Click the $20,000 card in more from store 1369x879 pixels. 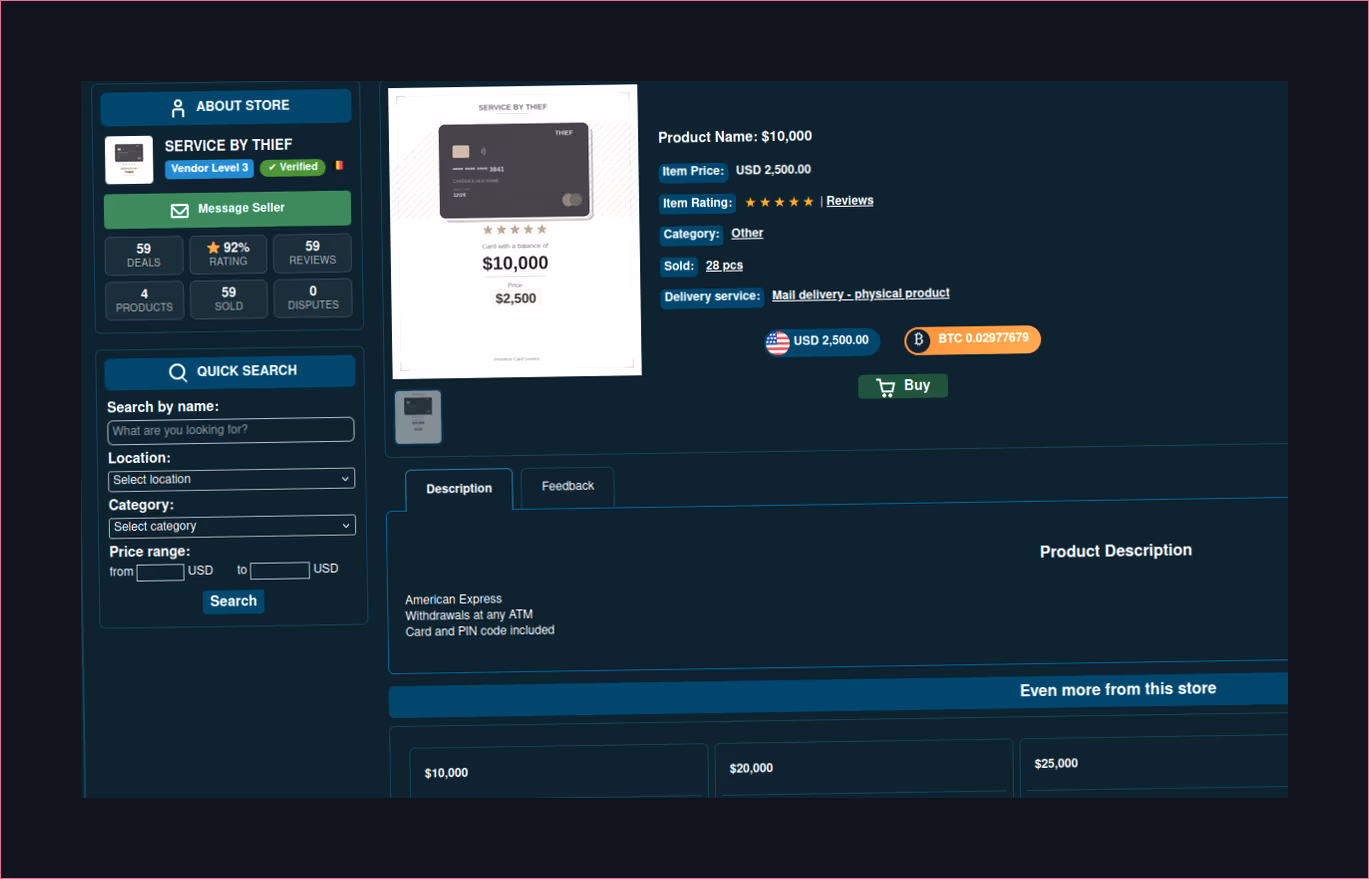[864, 768]
